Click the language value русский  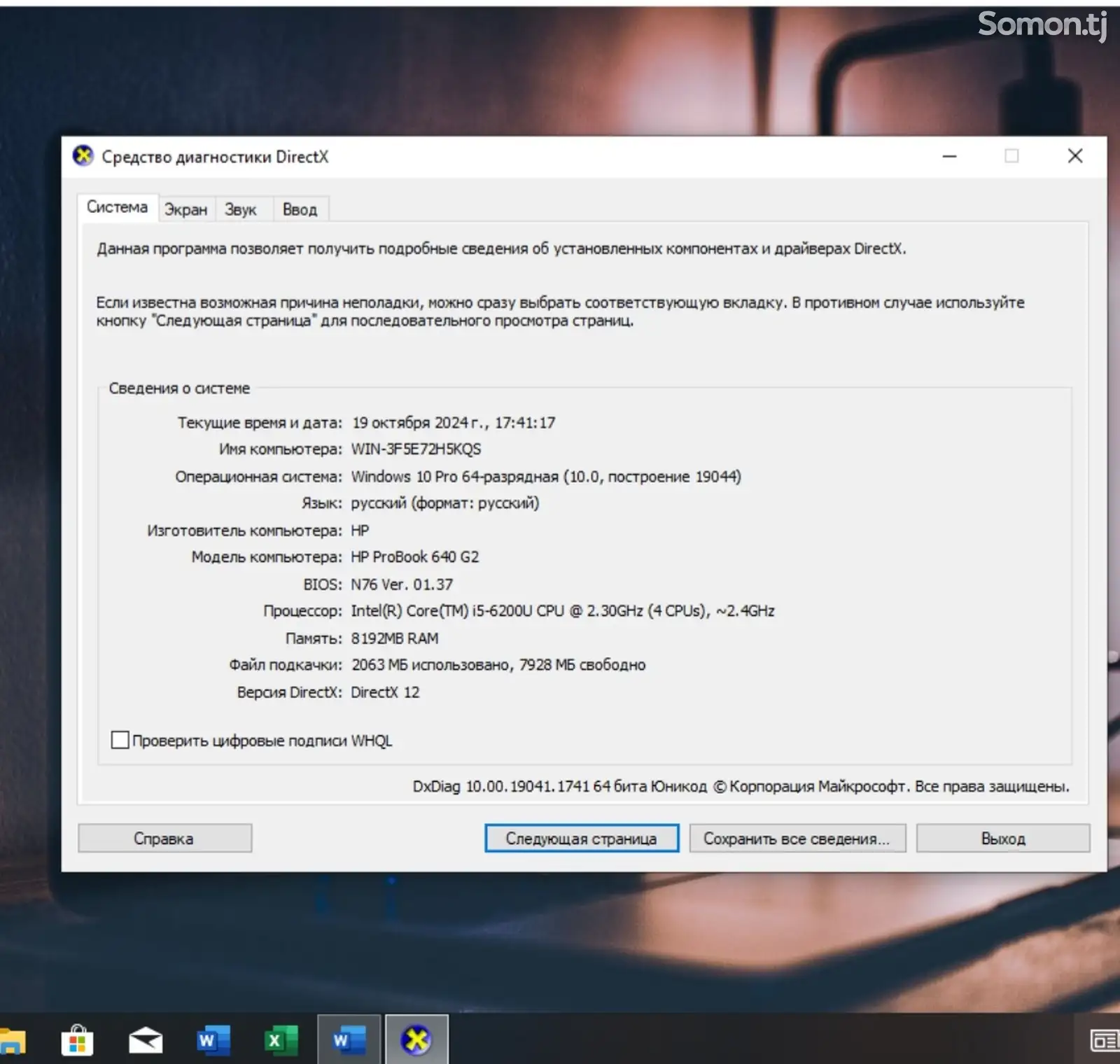[444, 503]
